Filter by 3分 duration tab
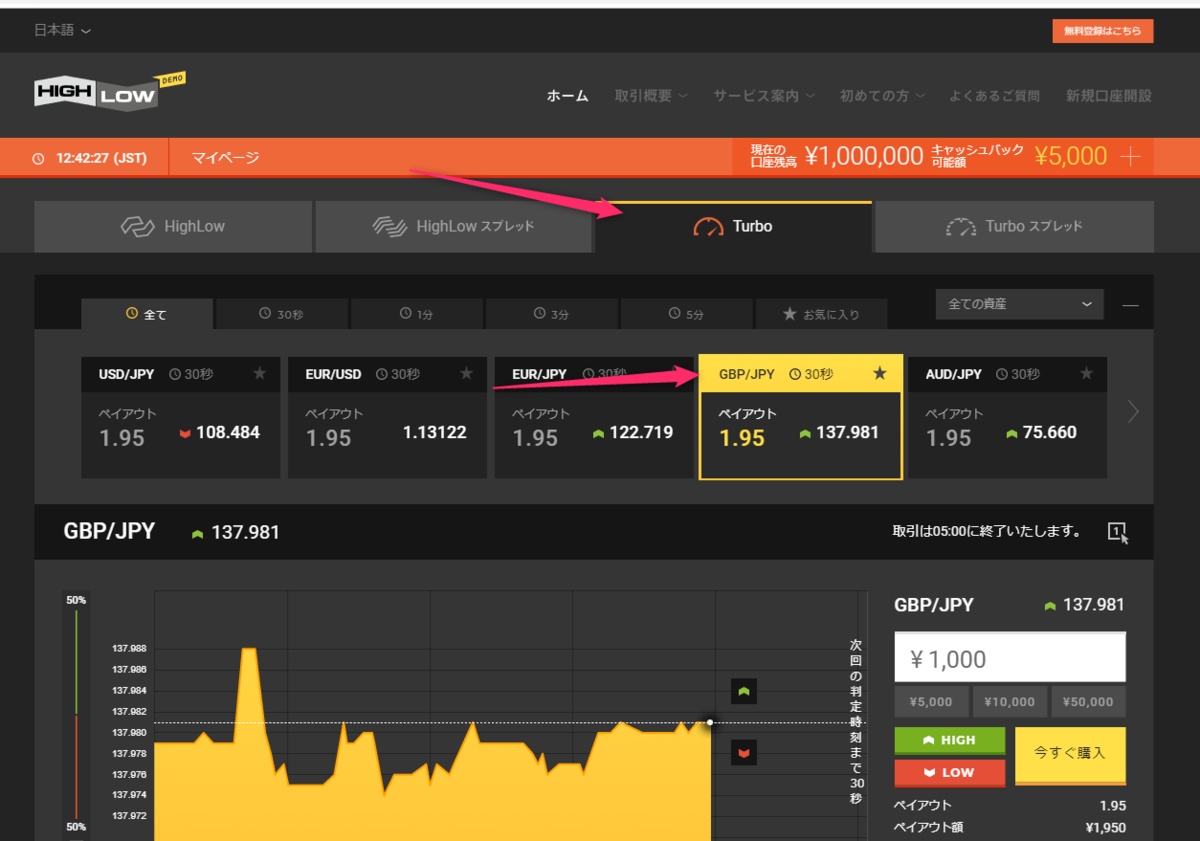Image resolution: width=1200 pixels, height=841 pixels. (x=552, y=314)
